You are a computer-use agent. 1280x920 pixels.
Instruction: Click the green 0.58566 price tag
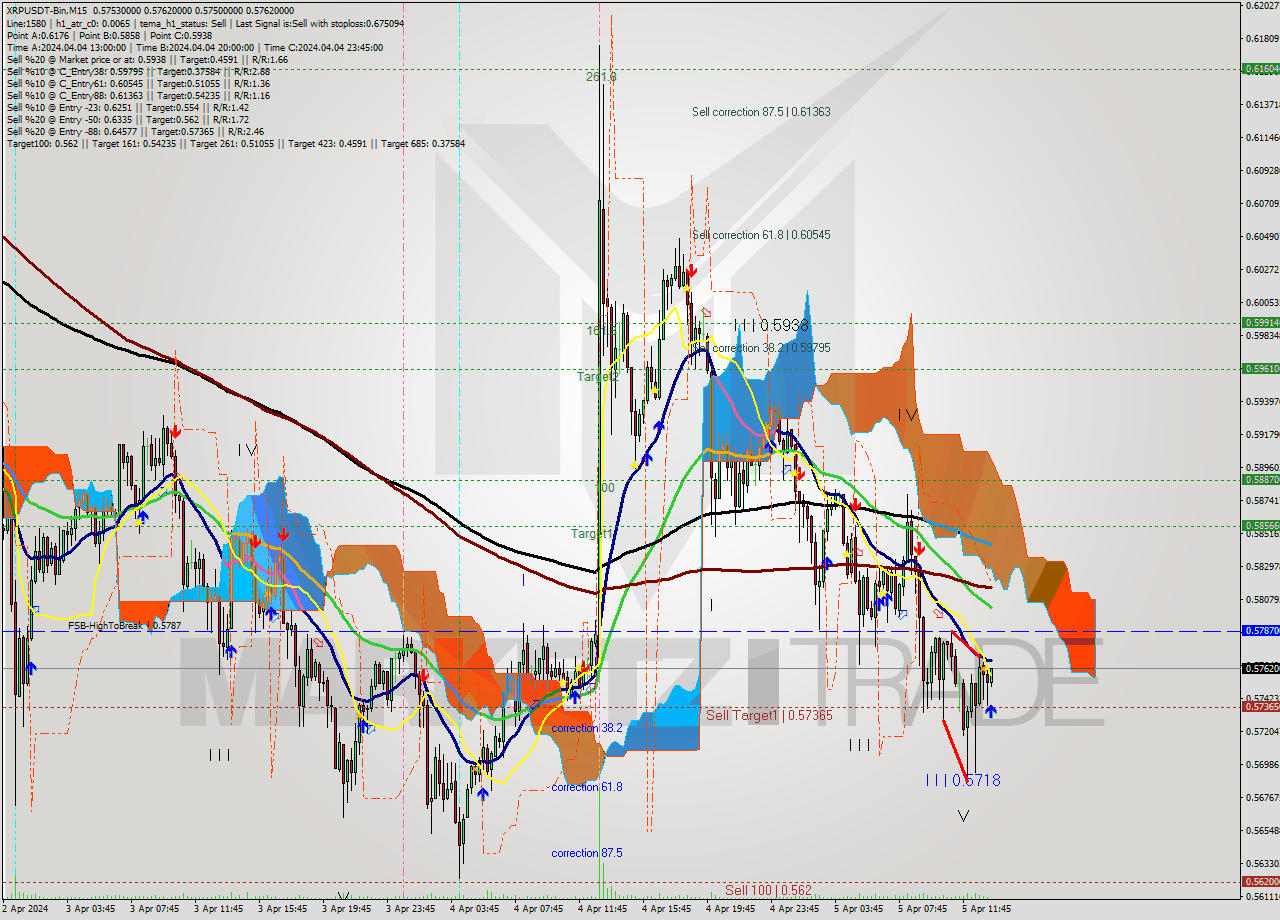[1260, 525]
